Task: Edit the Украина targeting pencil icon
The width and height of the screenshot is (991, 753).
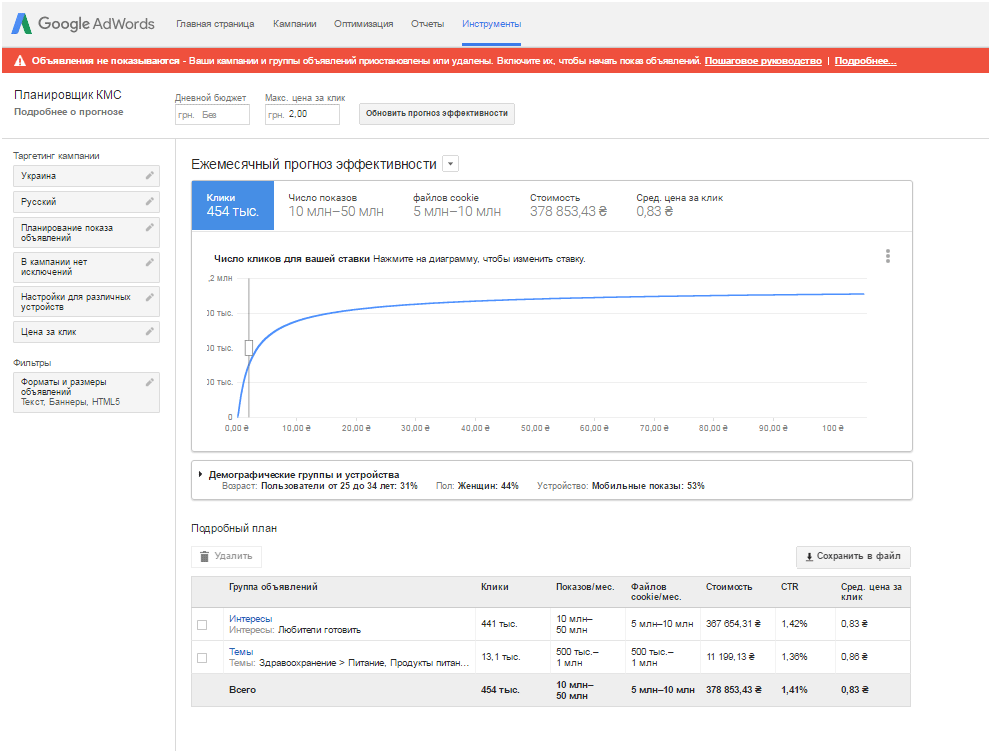Action: pos(150,176)
